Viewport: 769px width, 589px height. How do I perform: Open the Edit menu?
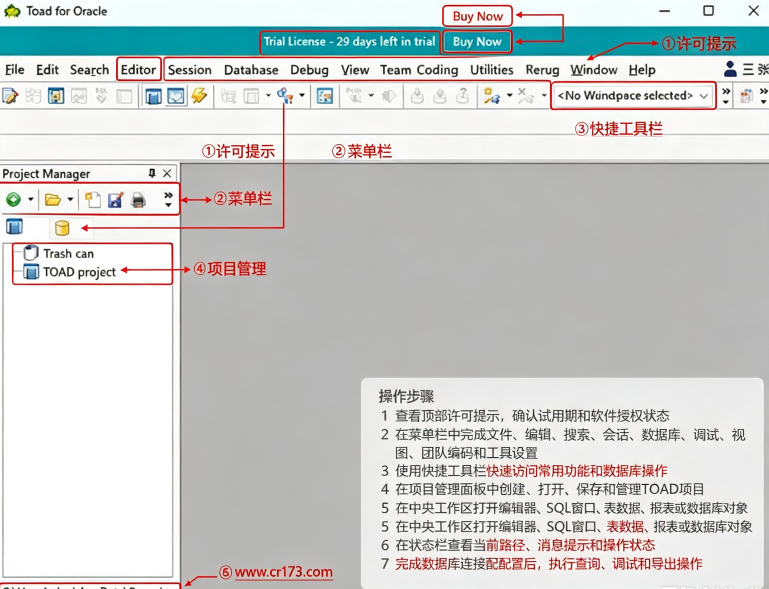(48, 70)
